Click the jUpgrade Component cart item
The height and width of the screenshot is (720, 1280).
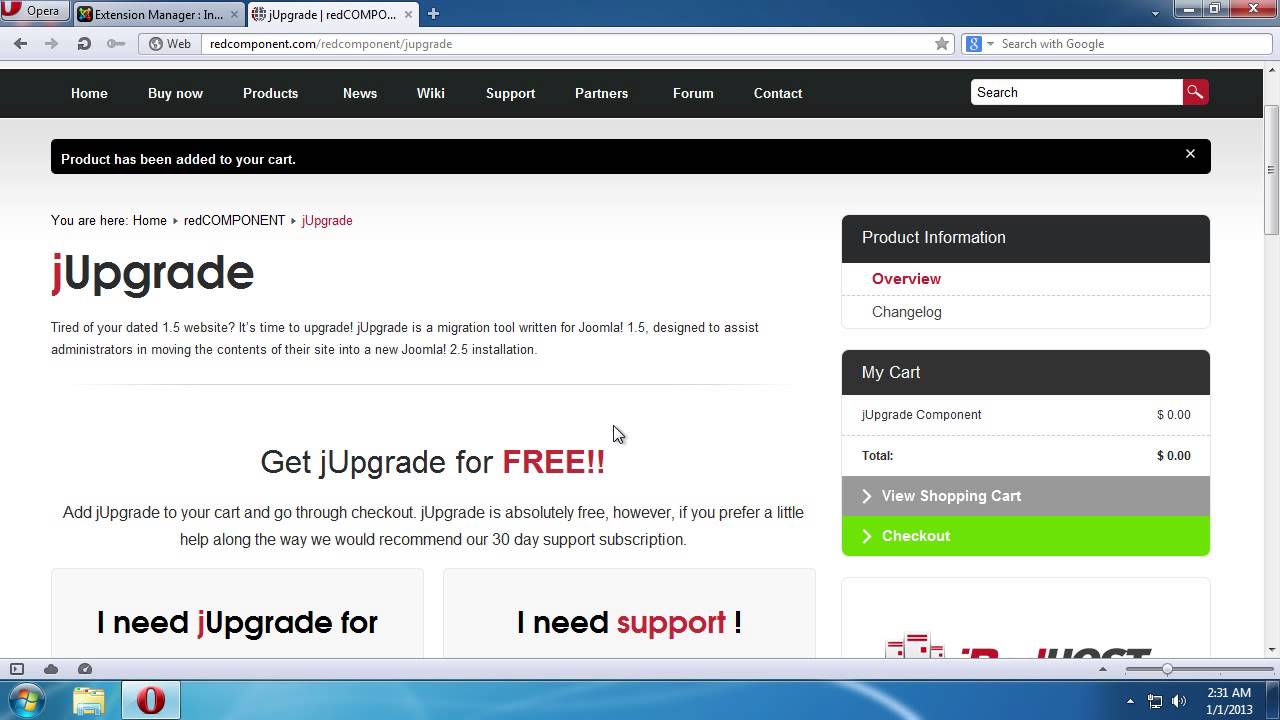tap(921, 415)
